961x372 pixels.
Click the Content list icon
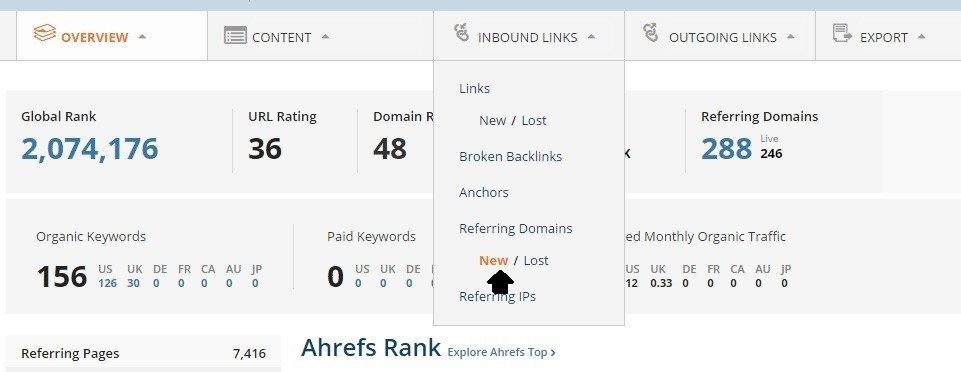pos(235,35)
